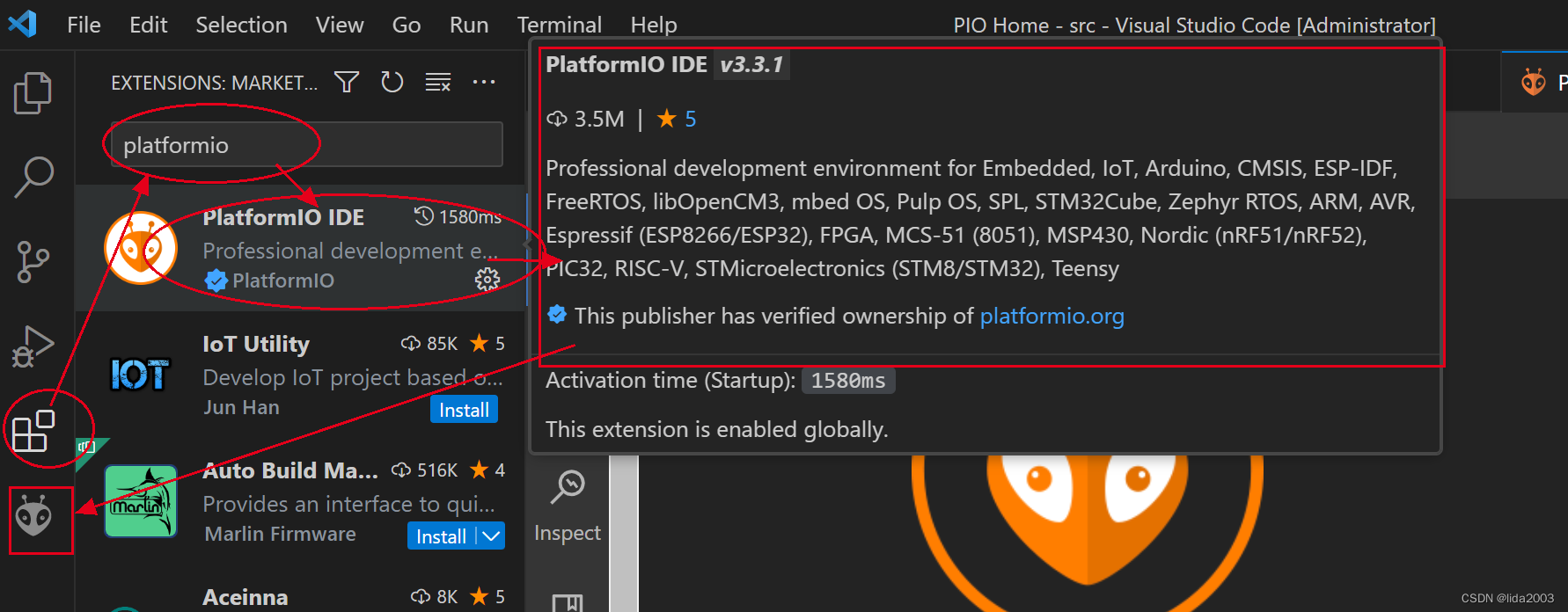
Task: Open the Extensions view icon
Action: pos(33,430)
